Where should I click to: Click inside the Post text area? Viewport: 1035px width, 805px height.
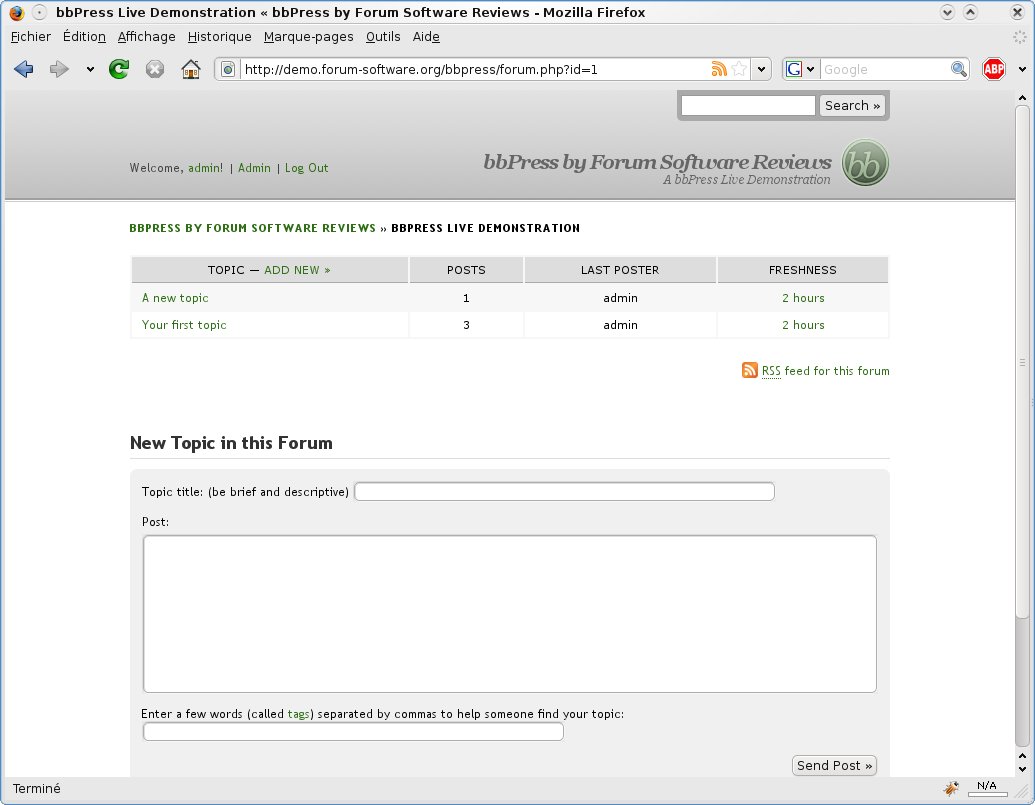pos(510,614)
